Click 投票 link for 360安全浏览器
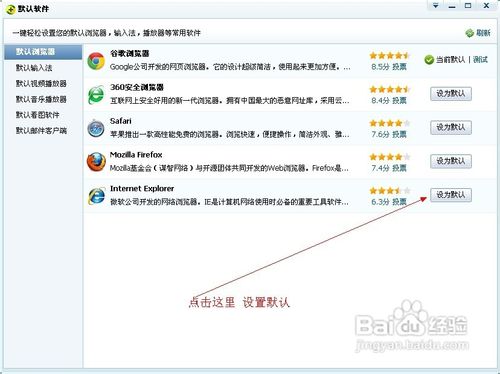This screenshot has height=374, width=500. coord(399,100)
